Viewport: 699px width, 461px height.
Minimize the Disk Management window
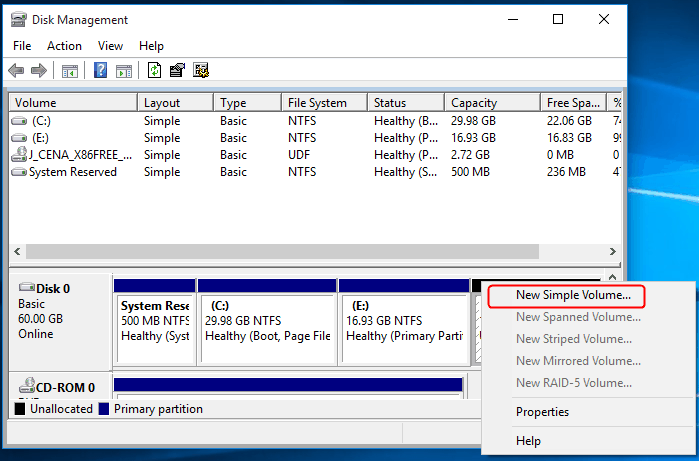[513, 20]
